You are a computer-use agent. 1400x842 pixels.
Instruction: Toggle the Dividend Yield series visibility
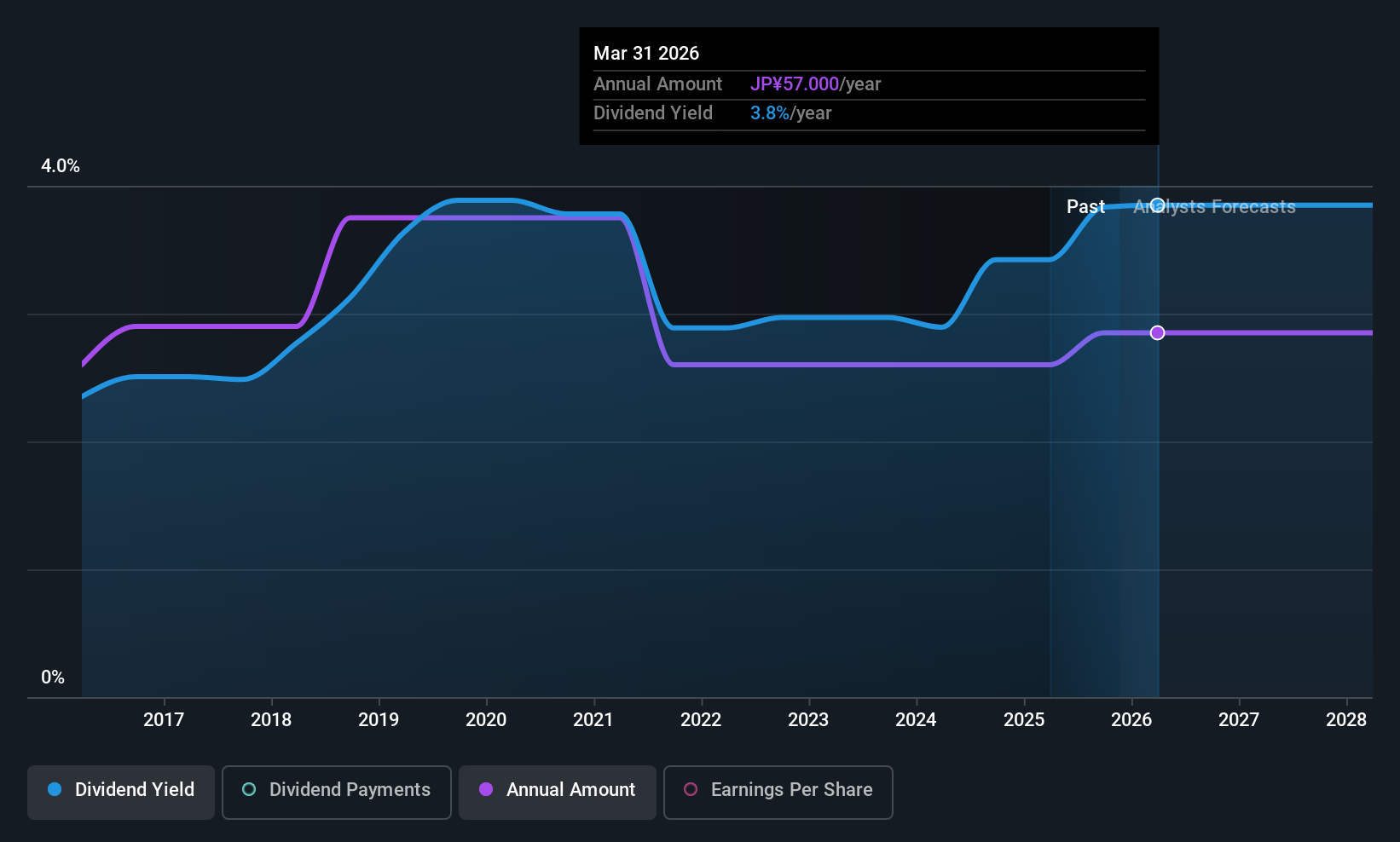120,791
